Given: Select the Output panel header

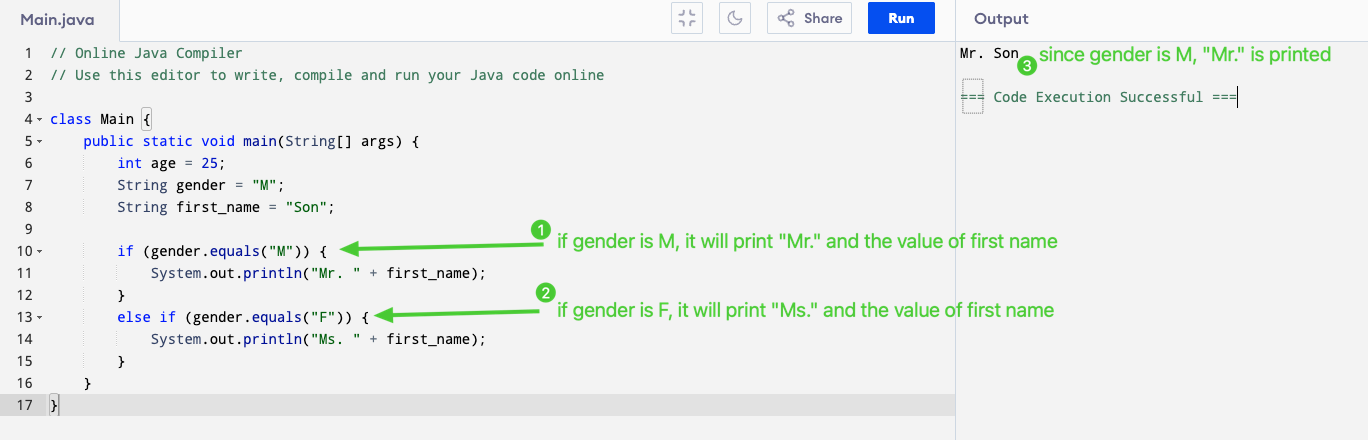Looking at the screenshot, I should pos(1001,19).
